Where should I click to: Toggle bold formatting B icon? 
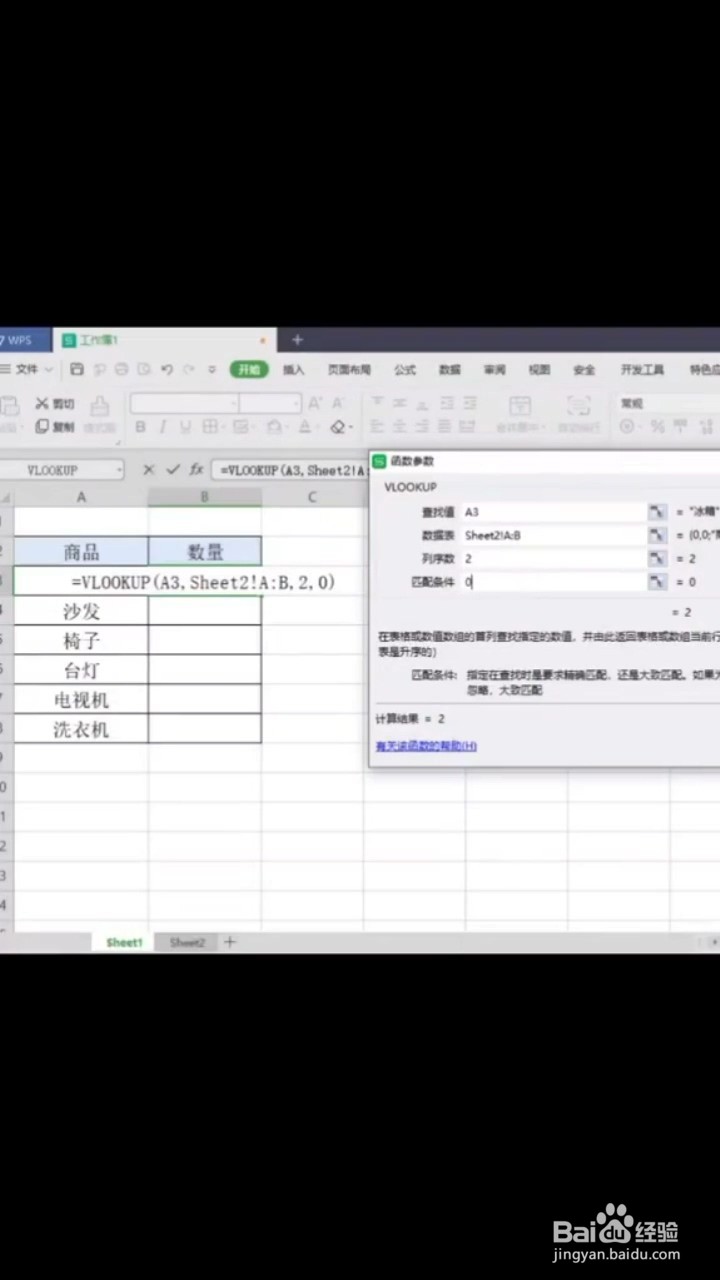(140, 427)
